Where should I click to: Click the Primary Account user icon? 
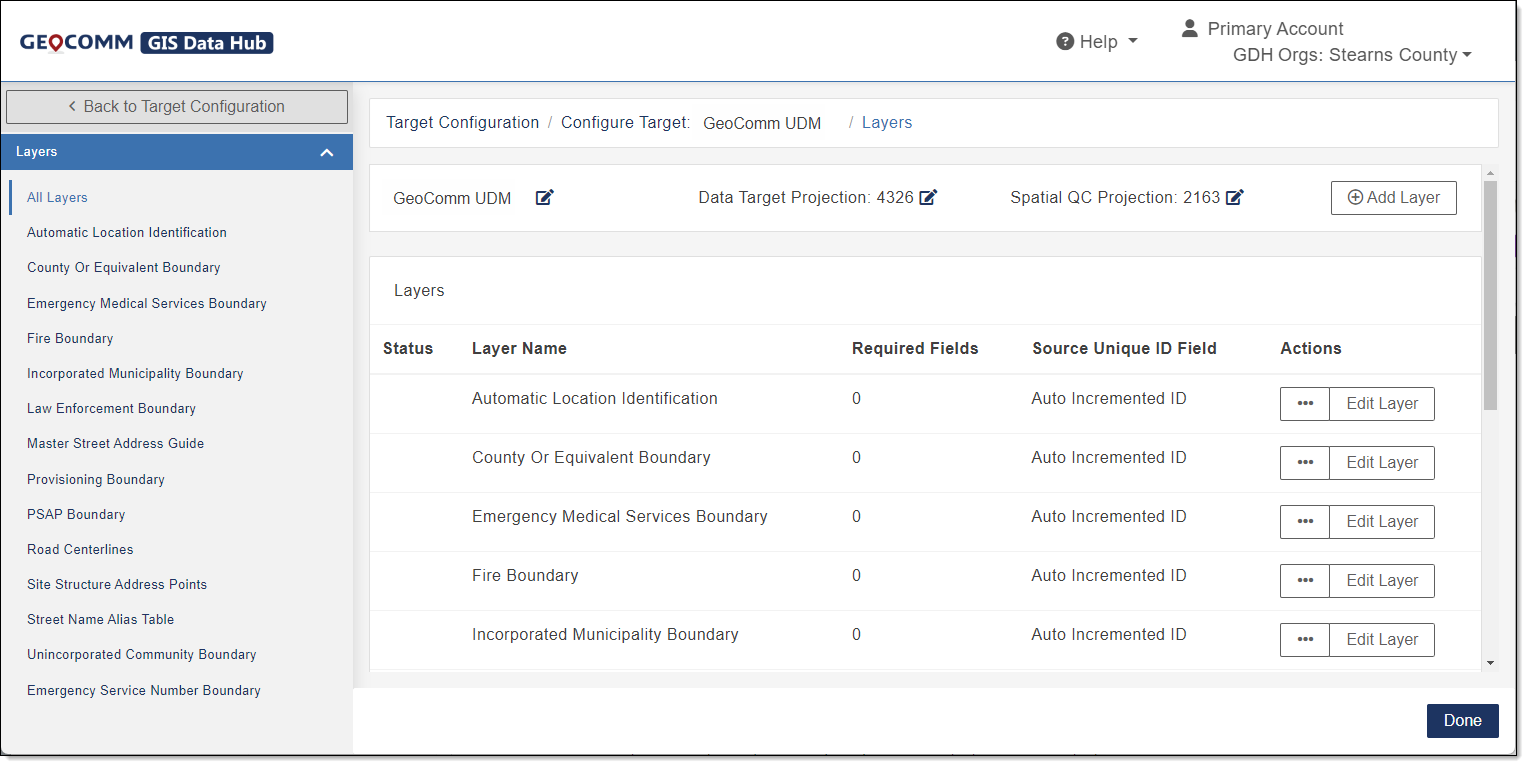1189,28
